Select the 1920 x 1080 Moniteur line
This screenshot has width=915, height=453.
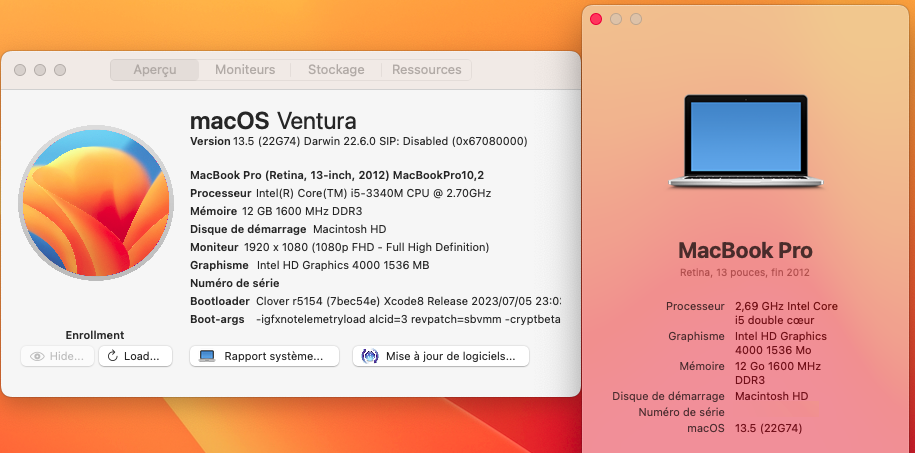[340, 247]
